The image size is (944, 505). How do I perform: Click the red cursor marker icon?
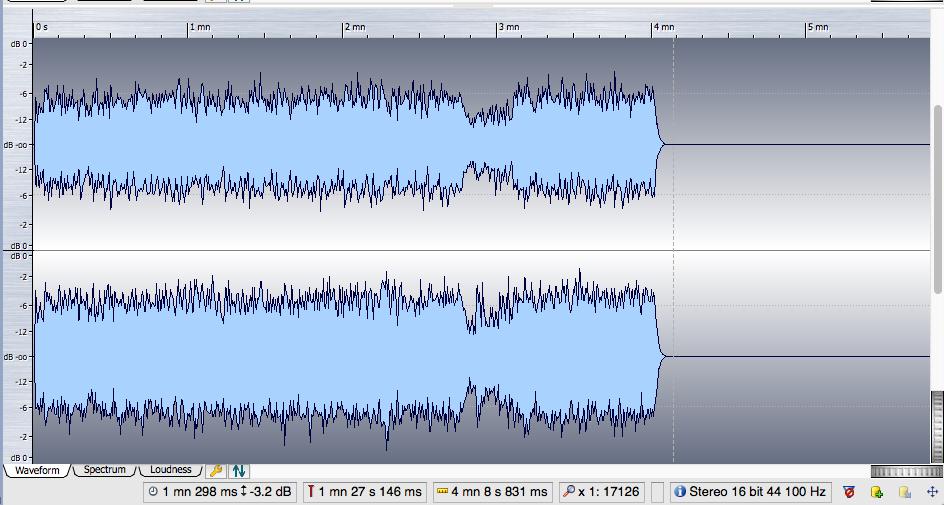pos(311,492)
